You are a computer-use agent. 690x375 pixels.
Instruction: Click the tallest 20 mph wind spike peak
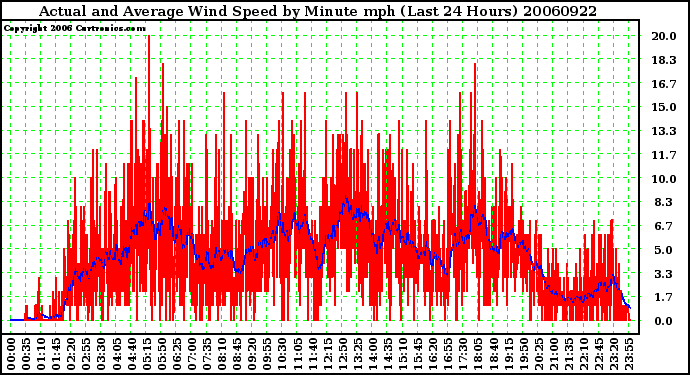pos(149,37)
